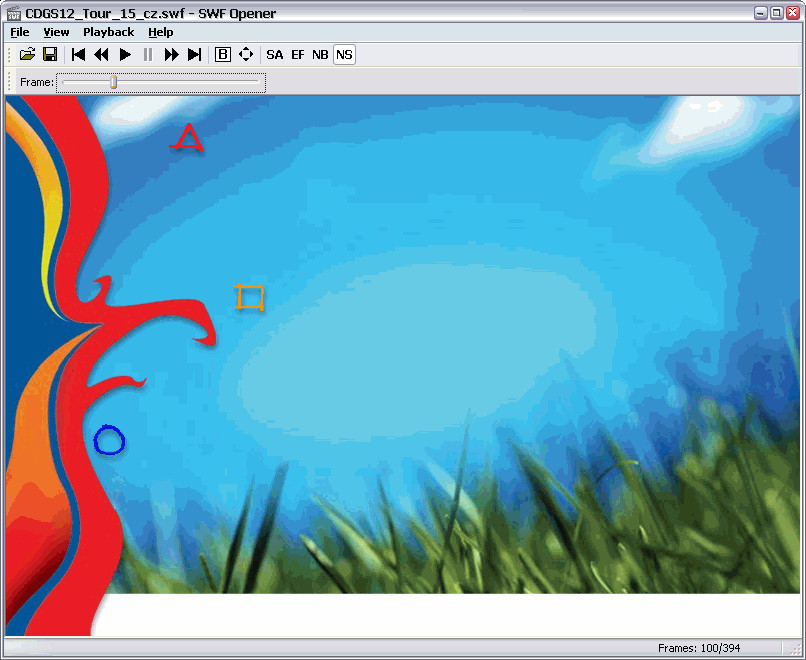Click the Pause button

148,54
